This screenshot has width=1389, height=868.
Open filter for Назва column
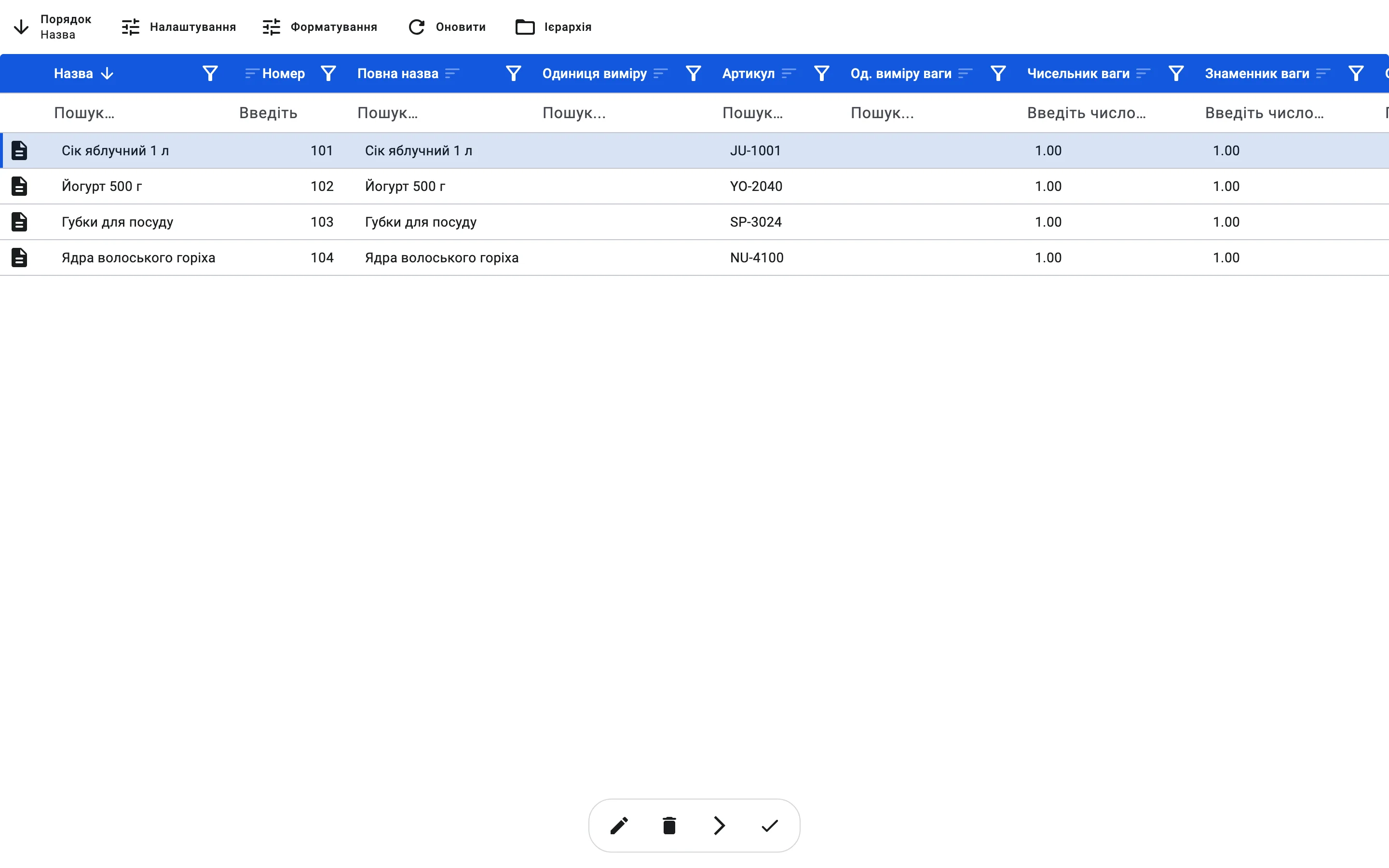coord(210,73)
